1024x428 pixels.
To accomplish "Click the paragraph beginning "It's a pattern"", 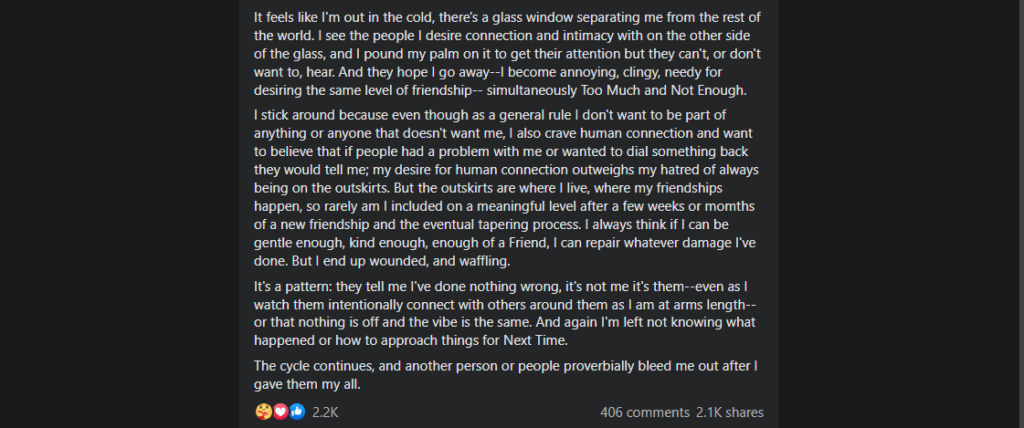I will coord(507,314).
